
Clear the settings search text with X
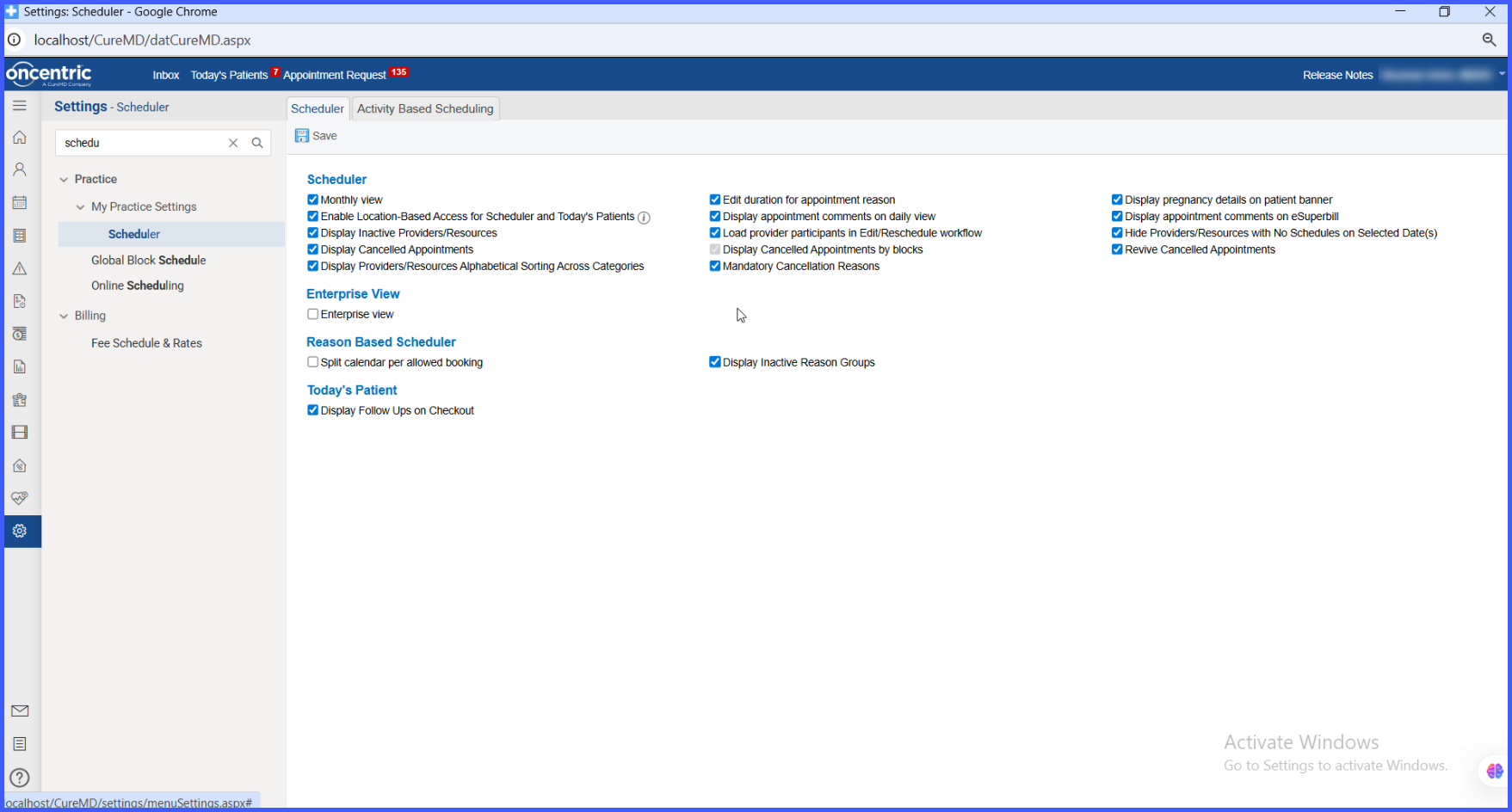pyautogui.click(x=233, y=143)
